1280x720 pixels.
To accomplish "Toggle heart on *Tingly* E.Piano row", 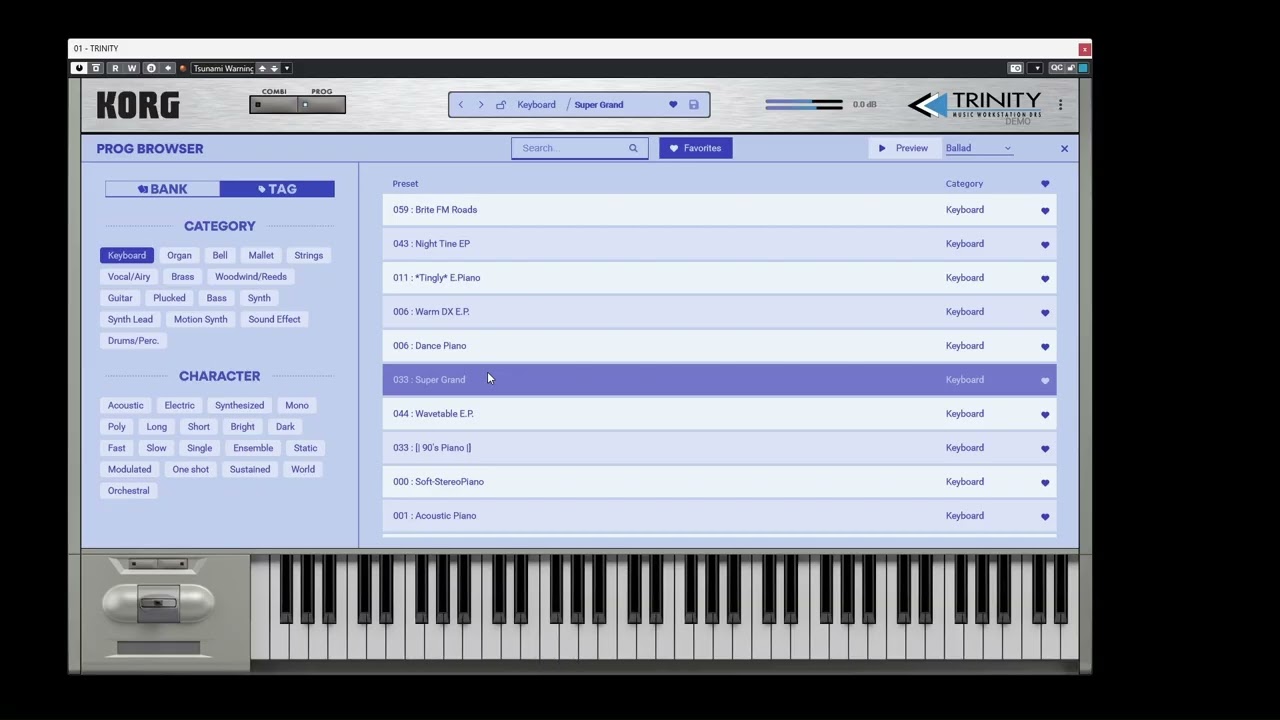I will [x=1045, y=279].
